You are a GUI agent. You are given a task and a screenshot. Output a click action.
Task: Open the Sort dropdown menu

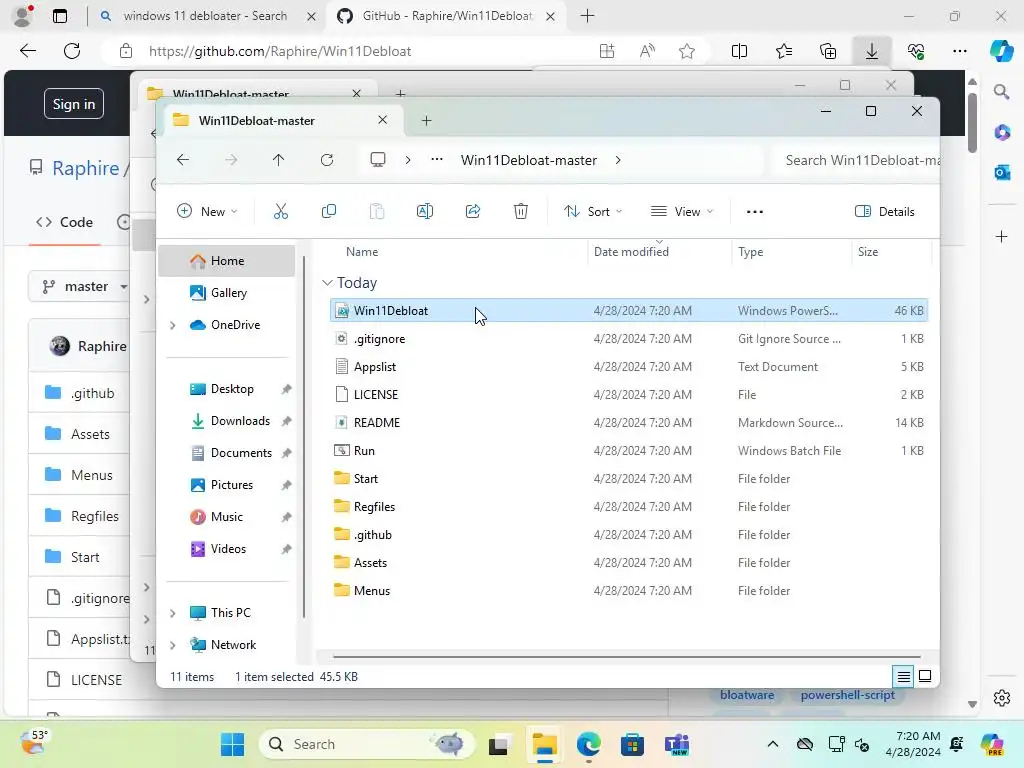[593, 212]
